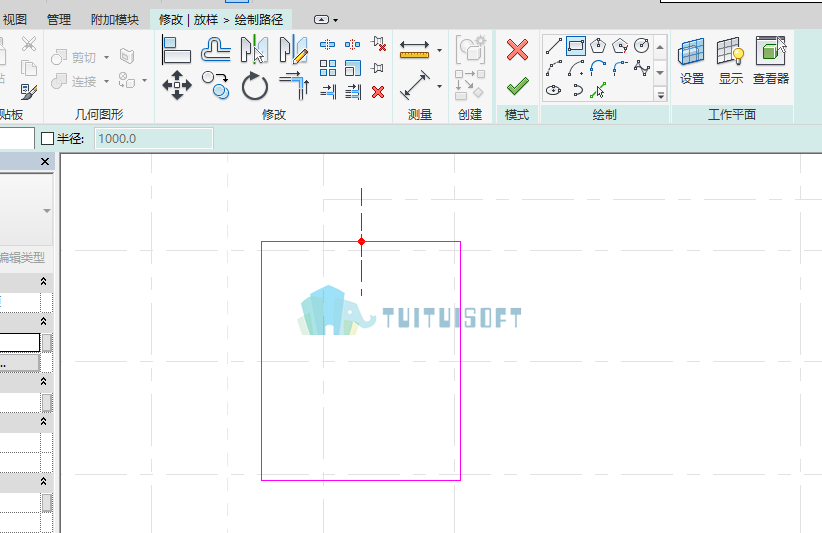Select the Circumscribed Polygon draw tool
Image resolution: width=822 pixels, height=533 pixels.
[x=620, y=46]
